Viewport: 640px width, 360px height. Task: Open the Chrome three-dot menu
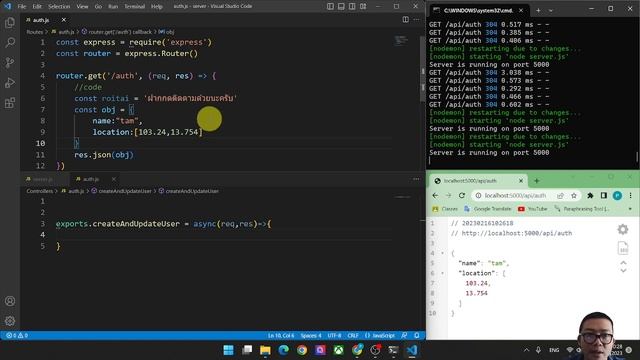point(630,196)
